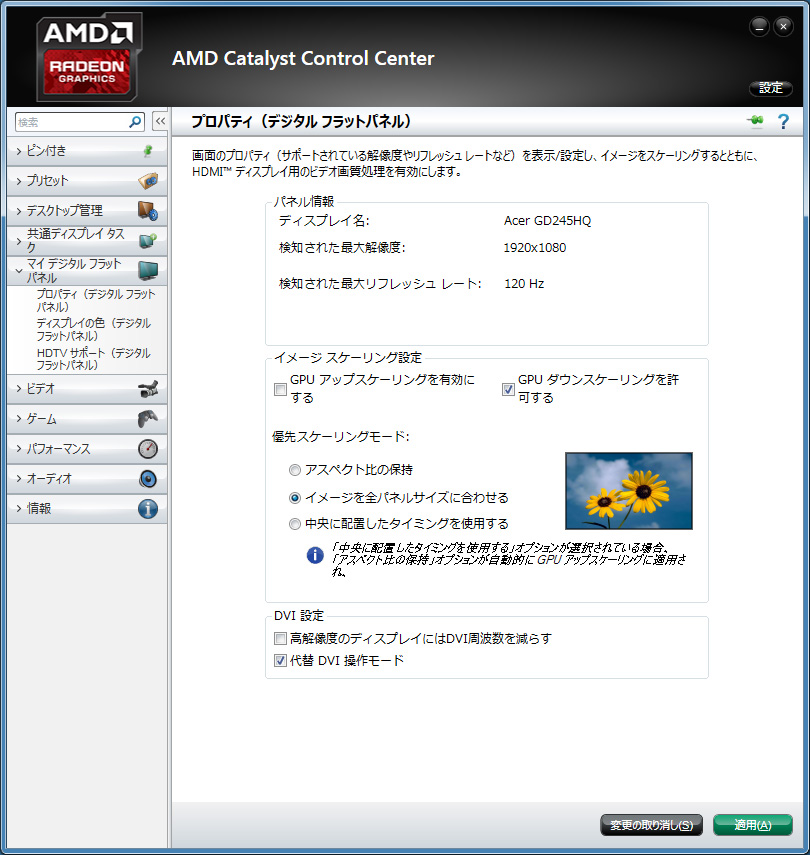Viewport: 810px width, 855px height.
Task: Click the AMD Catalyst Control Center title
Action: pos(303,58)
